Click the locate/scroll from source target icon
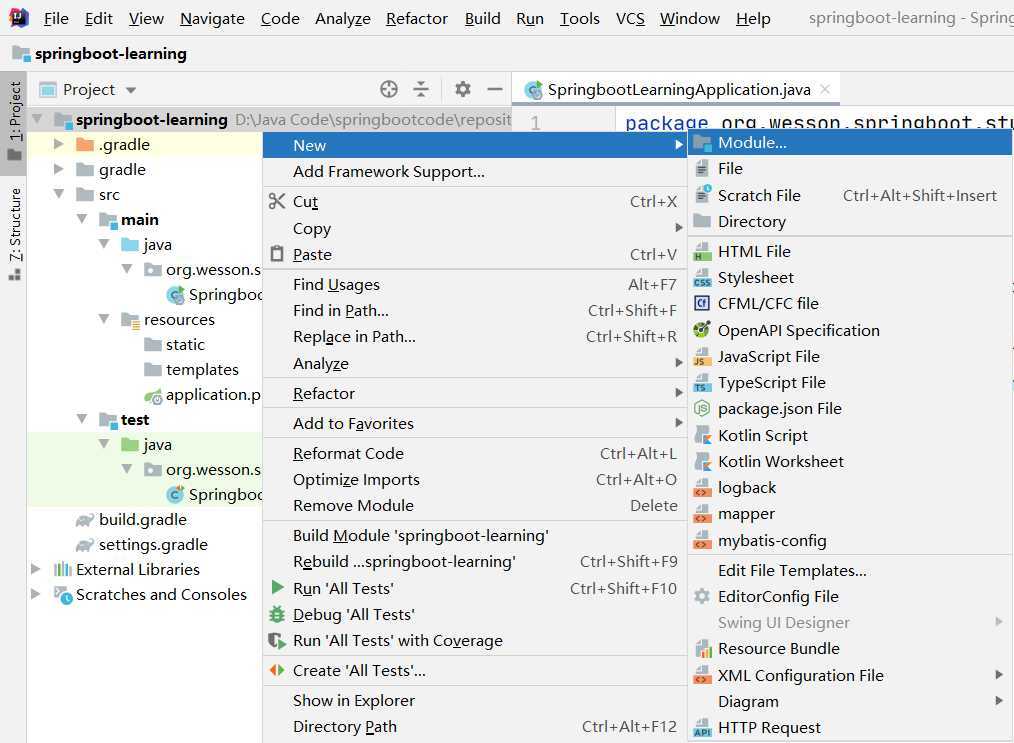 click(389, 89)
